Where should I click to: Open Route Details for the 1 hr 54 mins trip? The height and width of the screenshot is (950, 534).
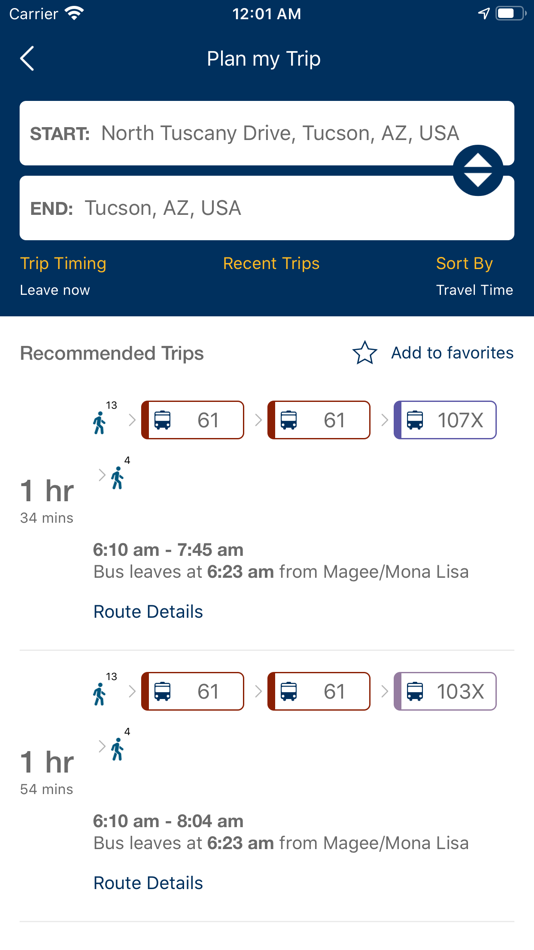(148, 883)
